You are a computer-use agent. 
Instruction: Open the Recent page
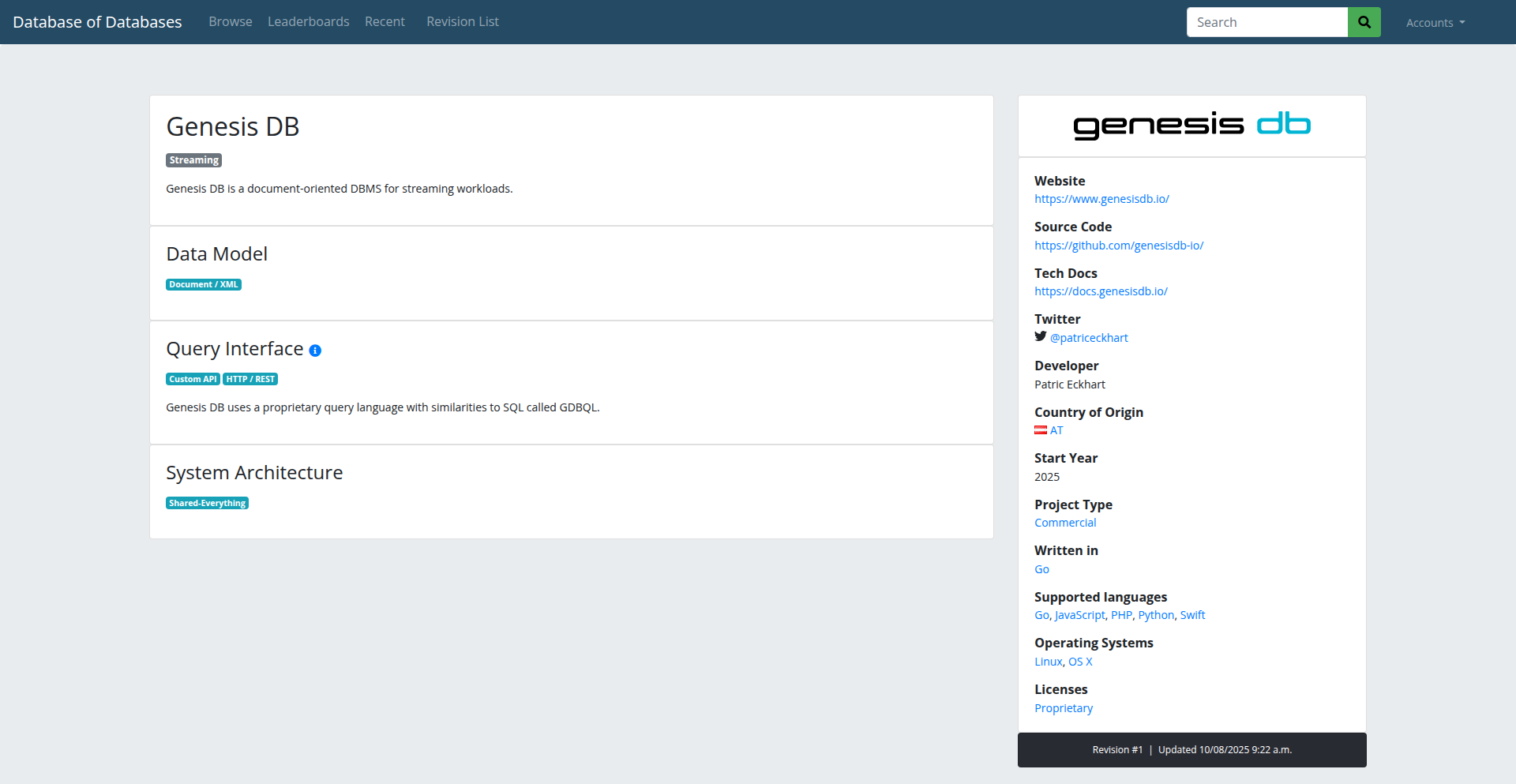click(x=385, y=22)
